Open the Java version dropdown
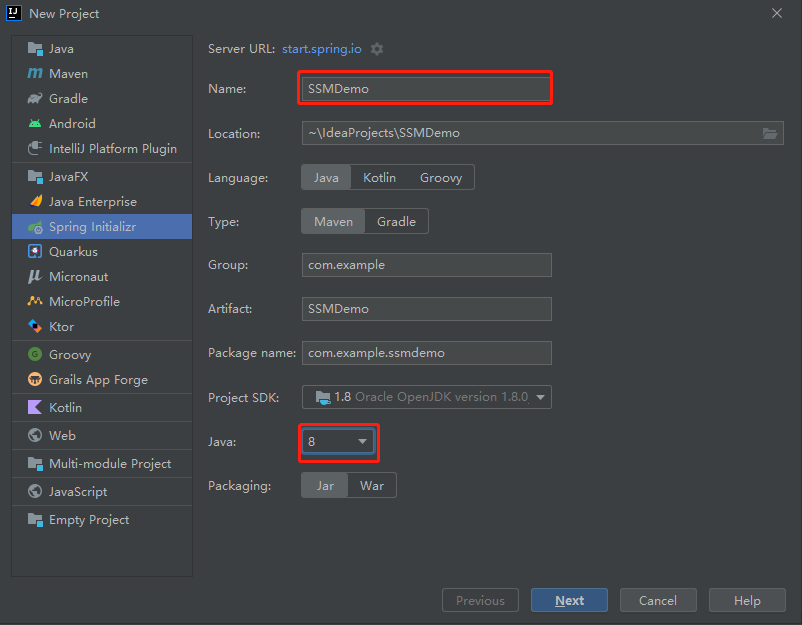 click(338, 441)
